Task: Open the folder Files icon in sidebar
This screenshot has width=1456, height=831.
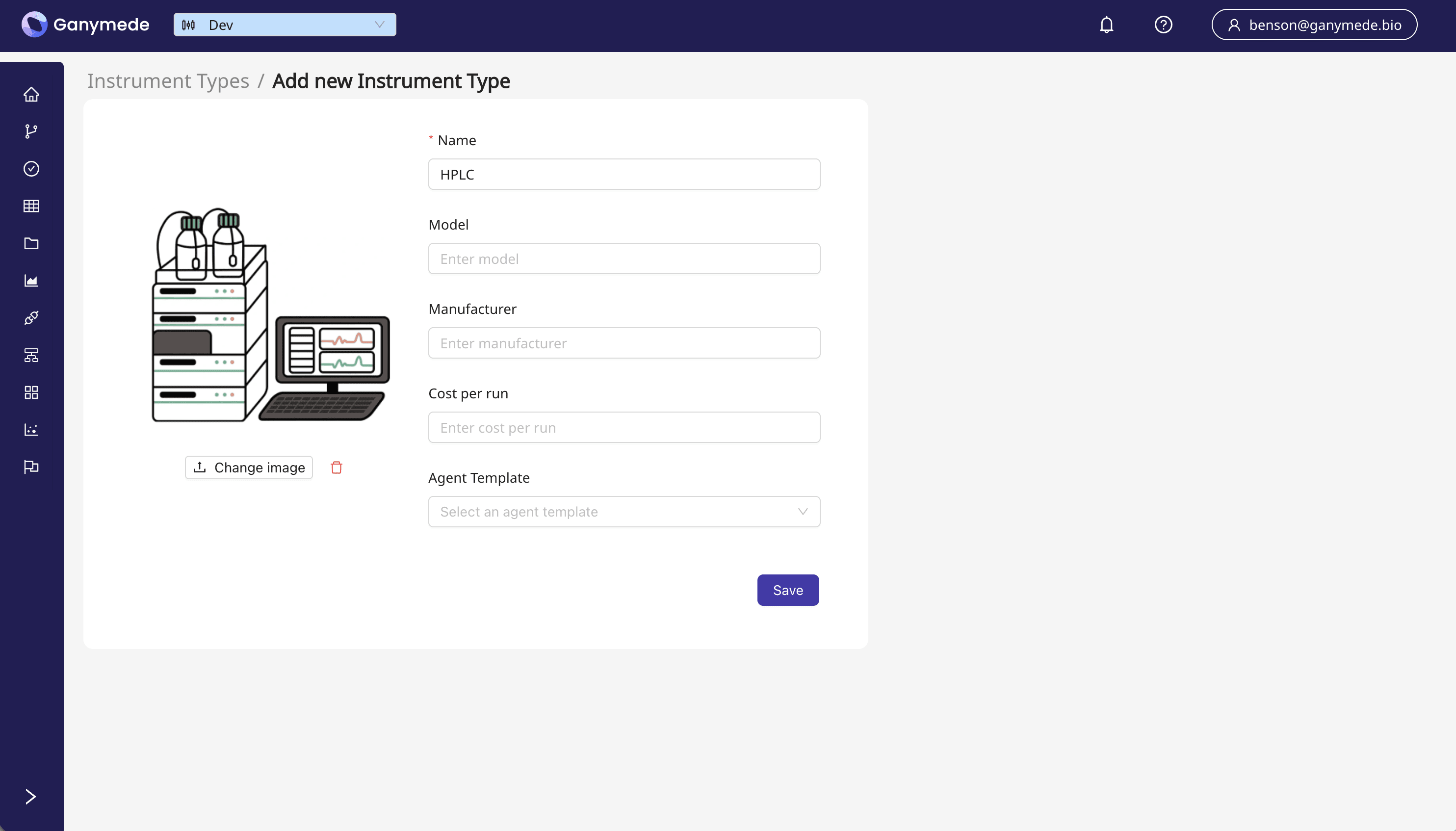Action: pos(31,243)
